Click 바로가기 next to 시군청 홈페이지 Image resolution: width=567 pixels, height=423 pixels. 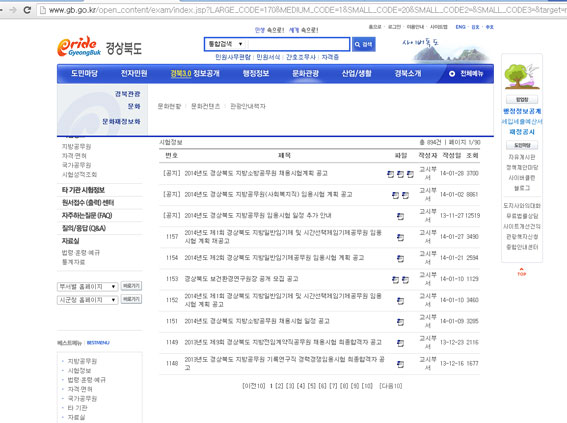click(x=131, y=299)
